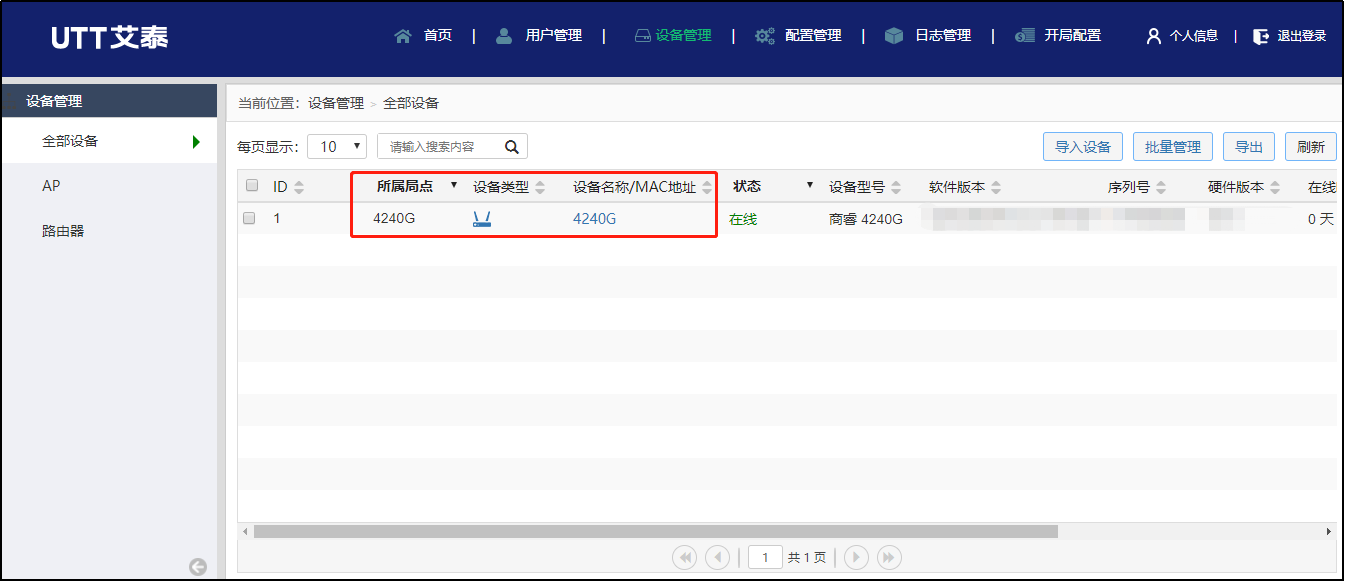1346x583 pixels.
Task: Select 全部设备 in the sidebar
Action: pos(109,141)
